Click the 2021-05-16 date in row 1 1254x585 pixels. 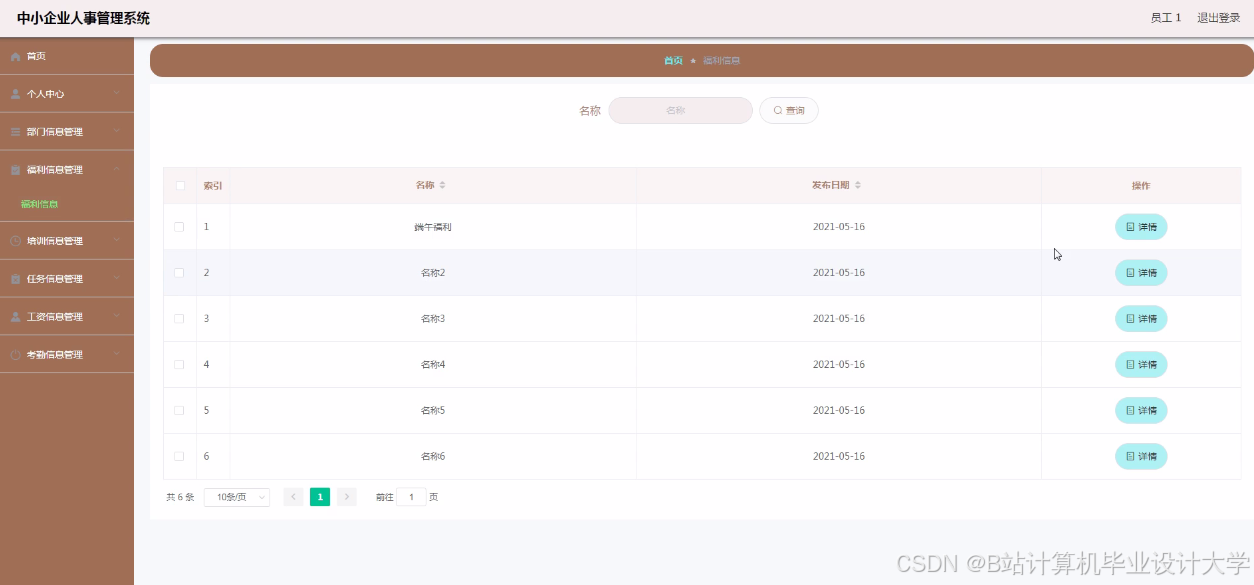click(x=839, y=227)
